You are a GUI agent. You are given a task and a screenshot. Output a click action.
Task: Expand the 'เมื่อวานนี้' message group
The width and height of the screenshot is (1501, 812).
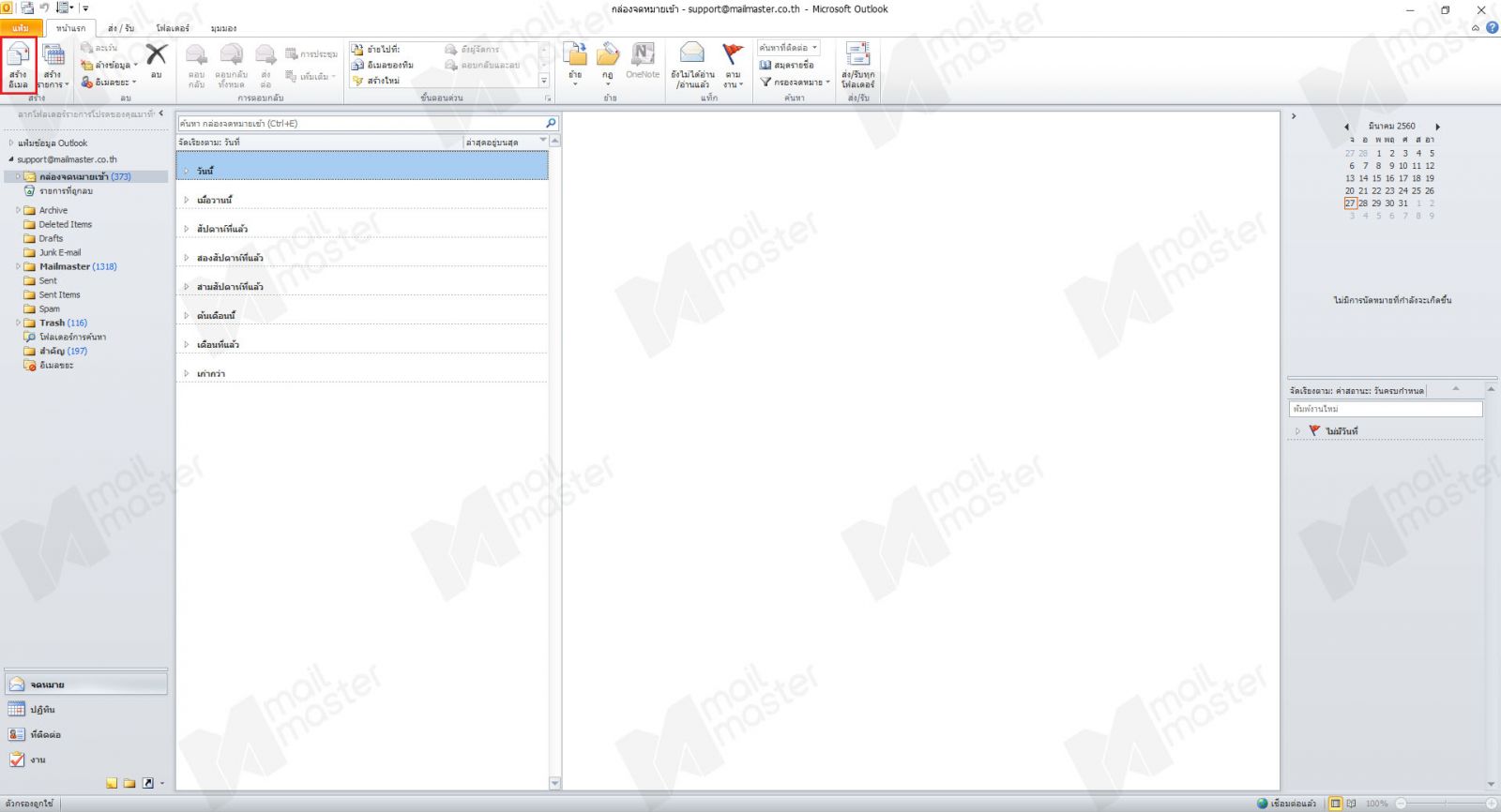tap(187, 200)
